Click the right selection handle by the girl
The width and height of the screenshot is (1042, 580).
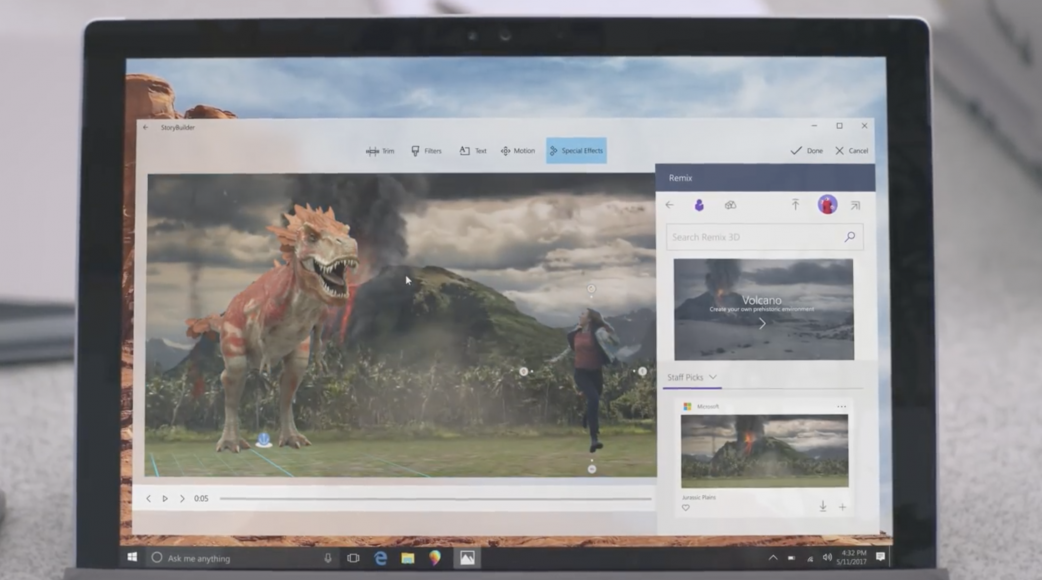(642, 371)
